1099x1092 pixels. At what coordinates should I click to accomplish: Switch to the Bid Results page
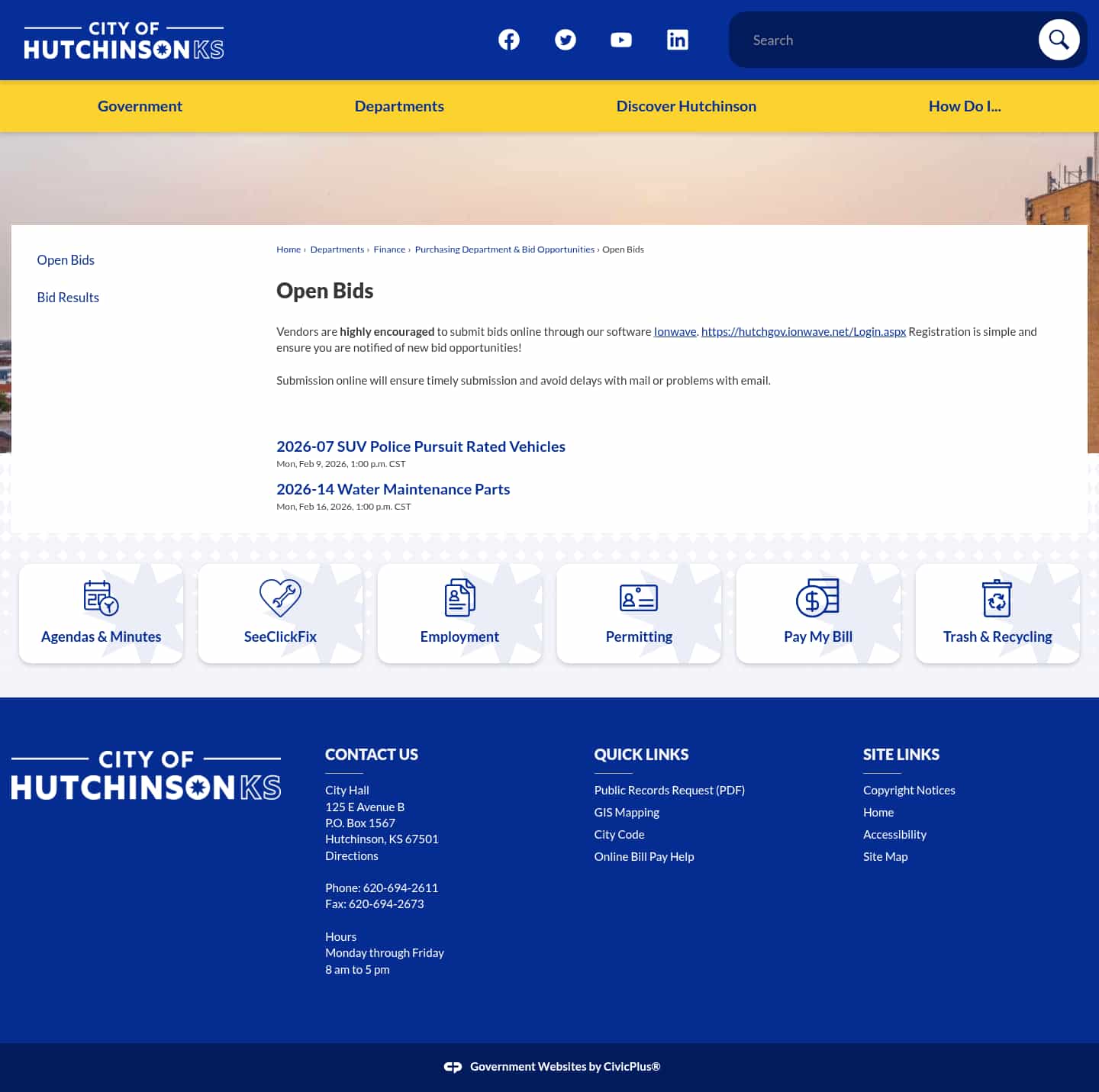(67, 297)
